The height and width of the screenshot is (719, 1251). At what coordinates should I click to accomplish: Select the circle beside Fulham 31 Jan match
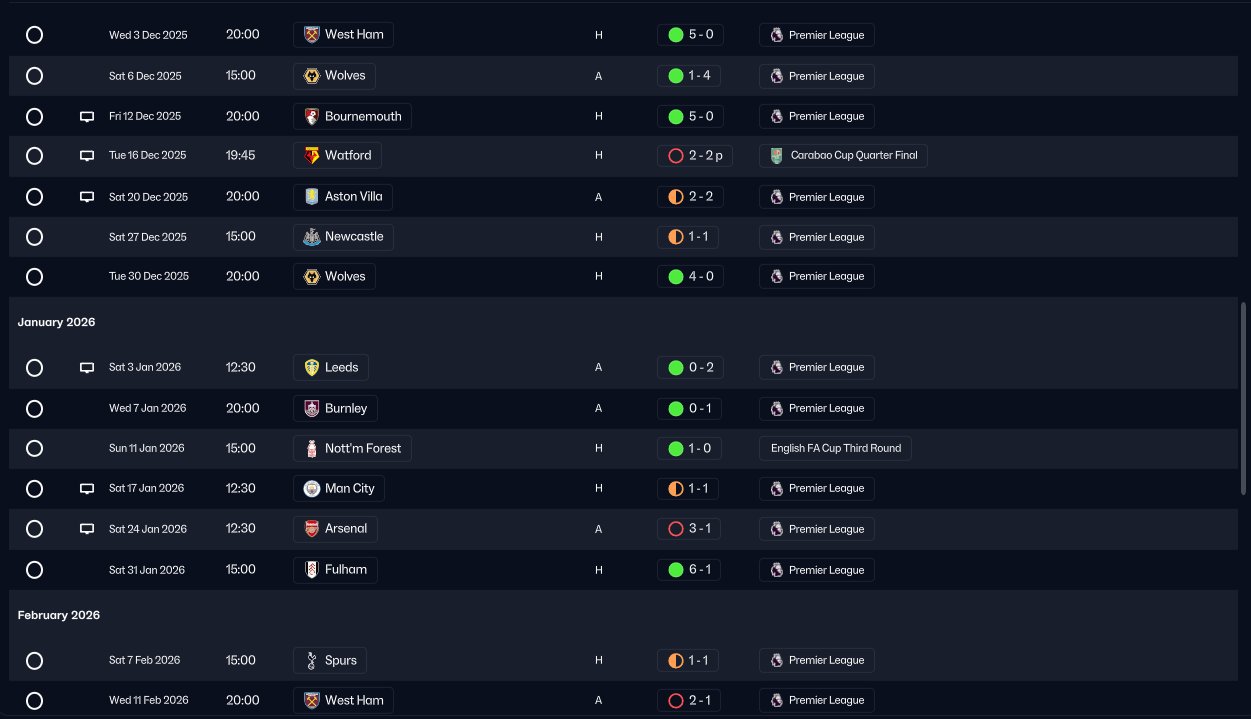pyautogui.click(x=34, y=570)
